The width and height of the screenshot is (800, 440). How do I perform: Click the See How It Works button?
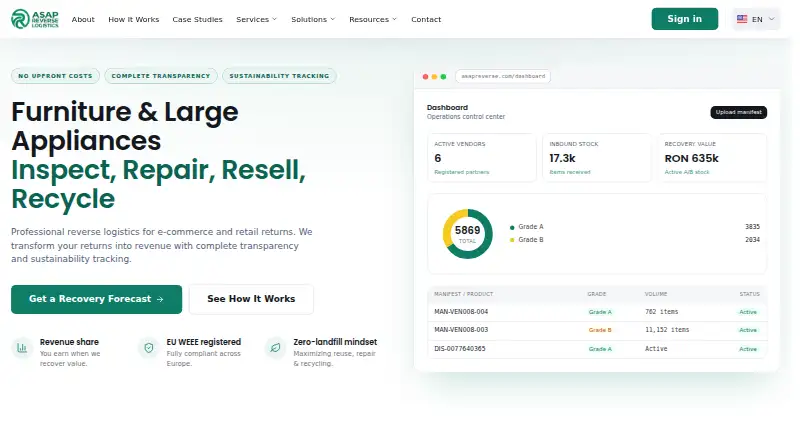coord(251,299)
